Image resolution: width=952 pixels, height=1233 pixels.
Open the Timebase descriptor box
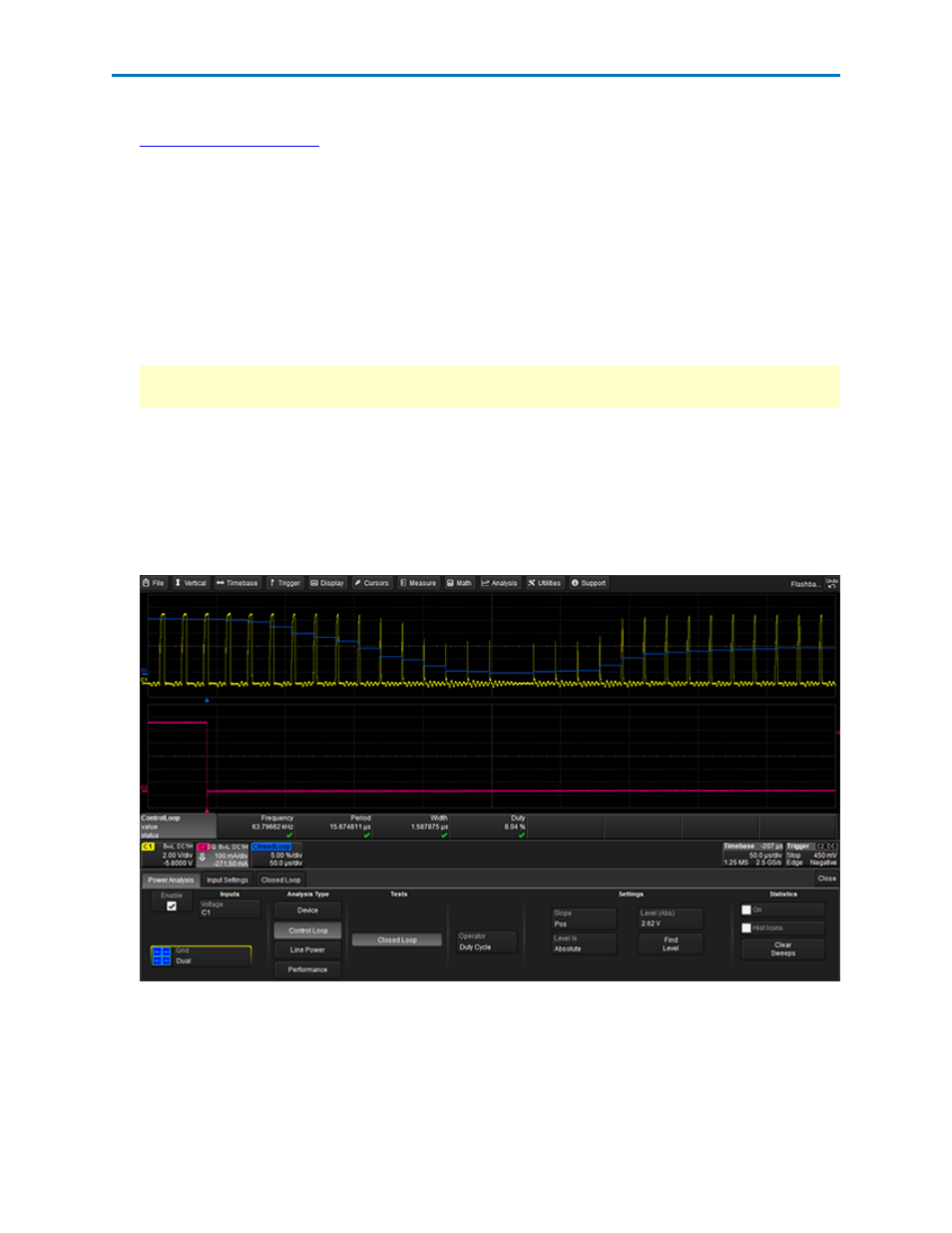(x=753, y=855)
